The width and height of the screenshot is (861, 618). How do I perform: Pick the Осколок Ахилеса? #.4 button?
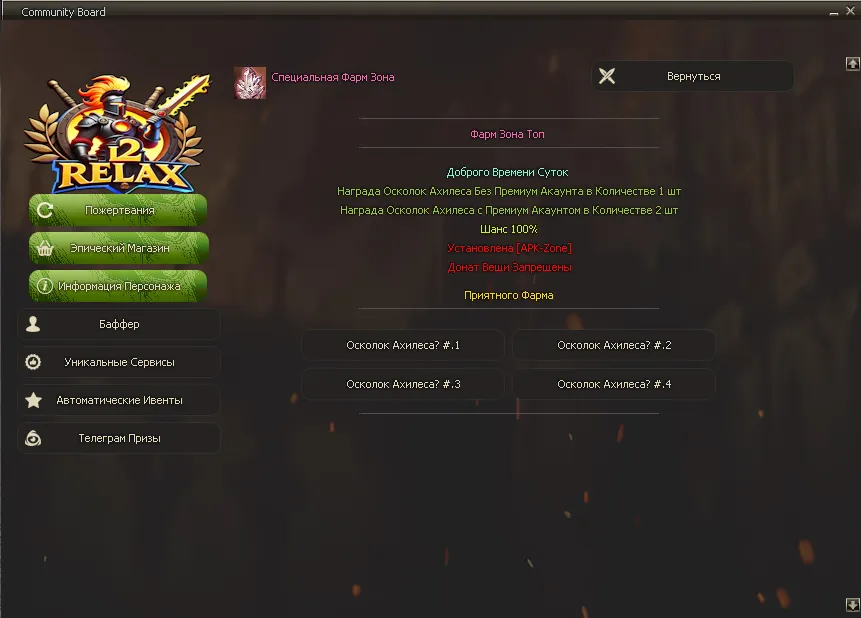pyautogui.click(x=614, y=384)
